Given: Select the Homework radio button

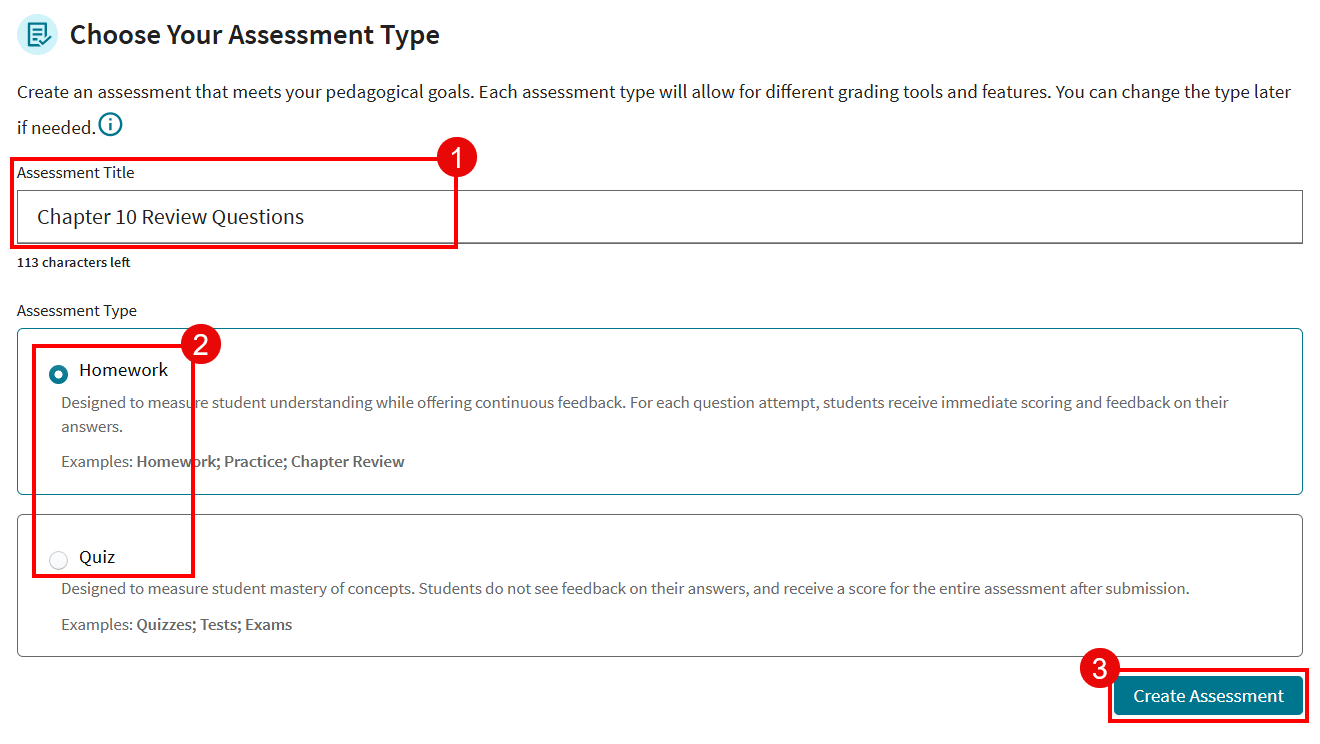Looking at the screenshot, I should click(59, 374).
